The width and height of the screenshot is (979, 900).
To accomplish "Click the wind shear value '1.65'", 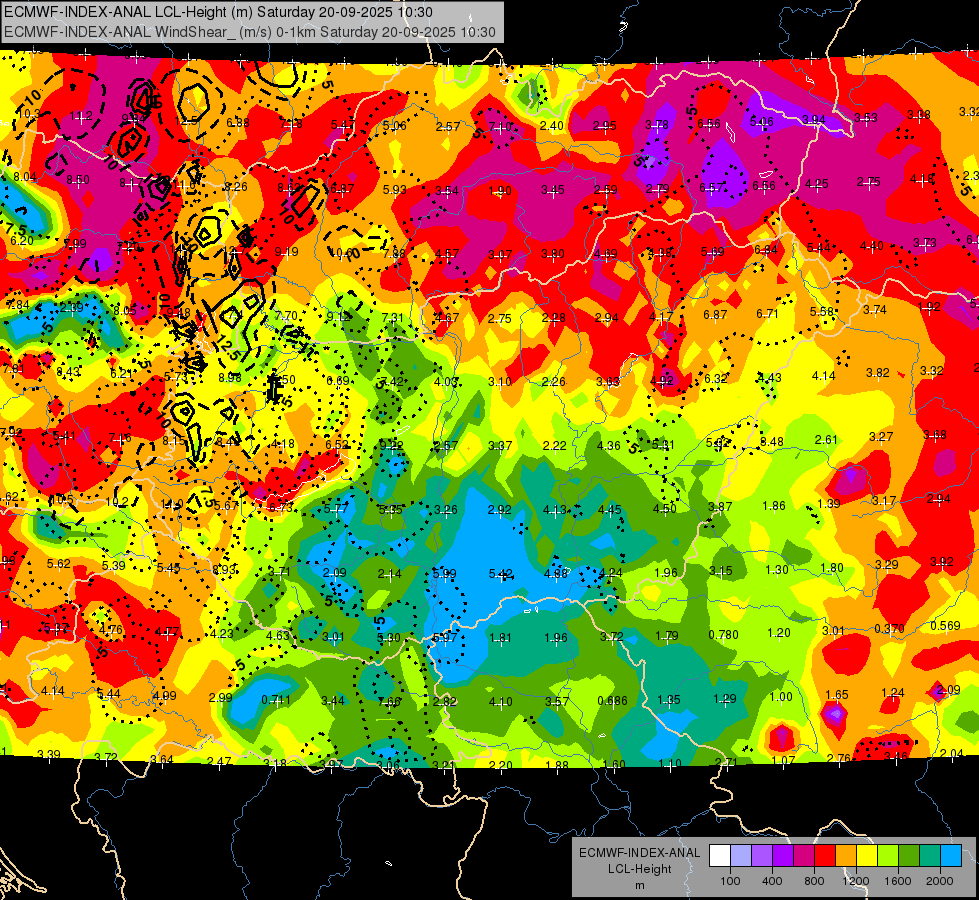I will [x=837, y=695].
